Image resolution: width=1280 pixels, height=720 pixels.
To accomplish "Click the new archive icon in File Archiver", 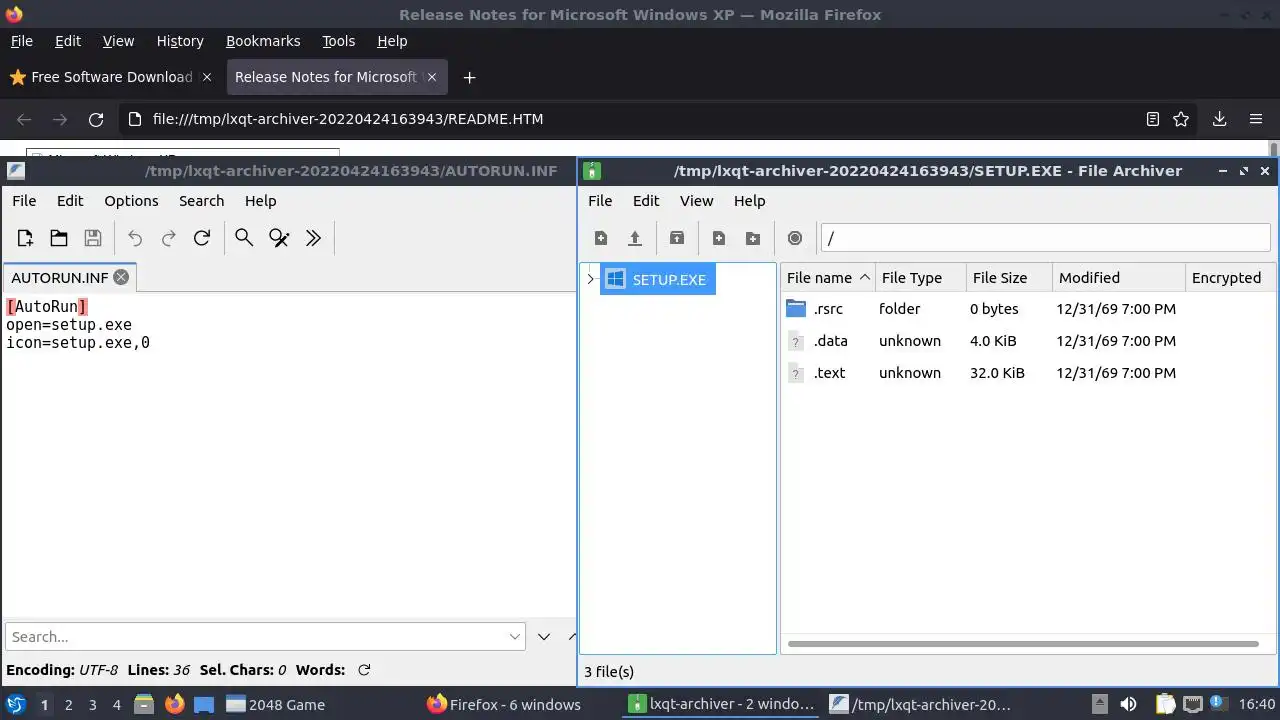I will 601,238.
